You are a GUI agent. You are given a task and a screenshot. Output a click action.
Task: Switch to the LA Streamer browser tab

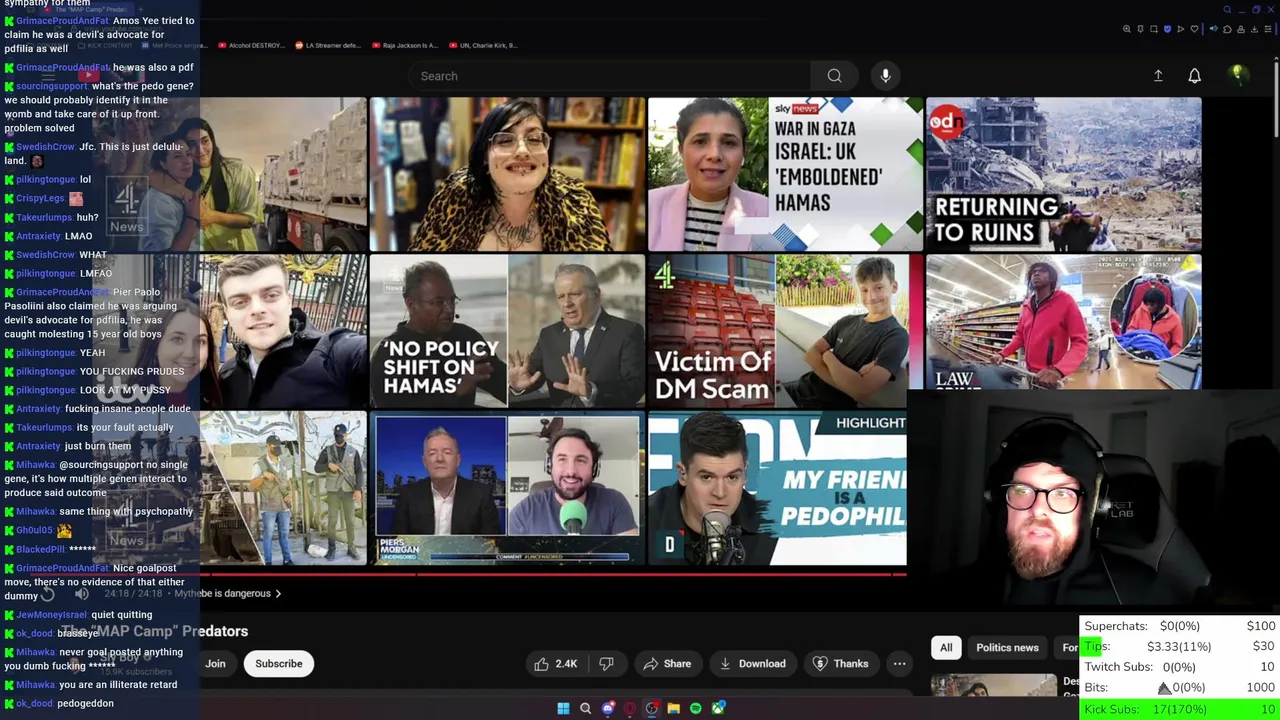329,45
